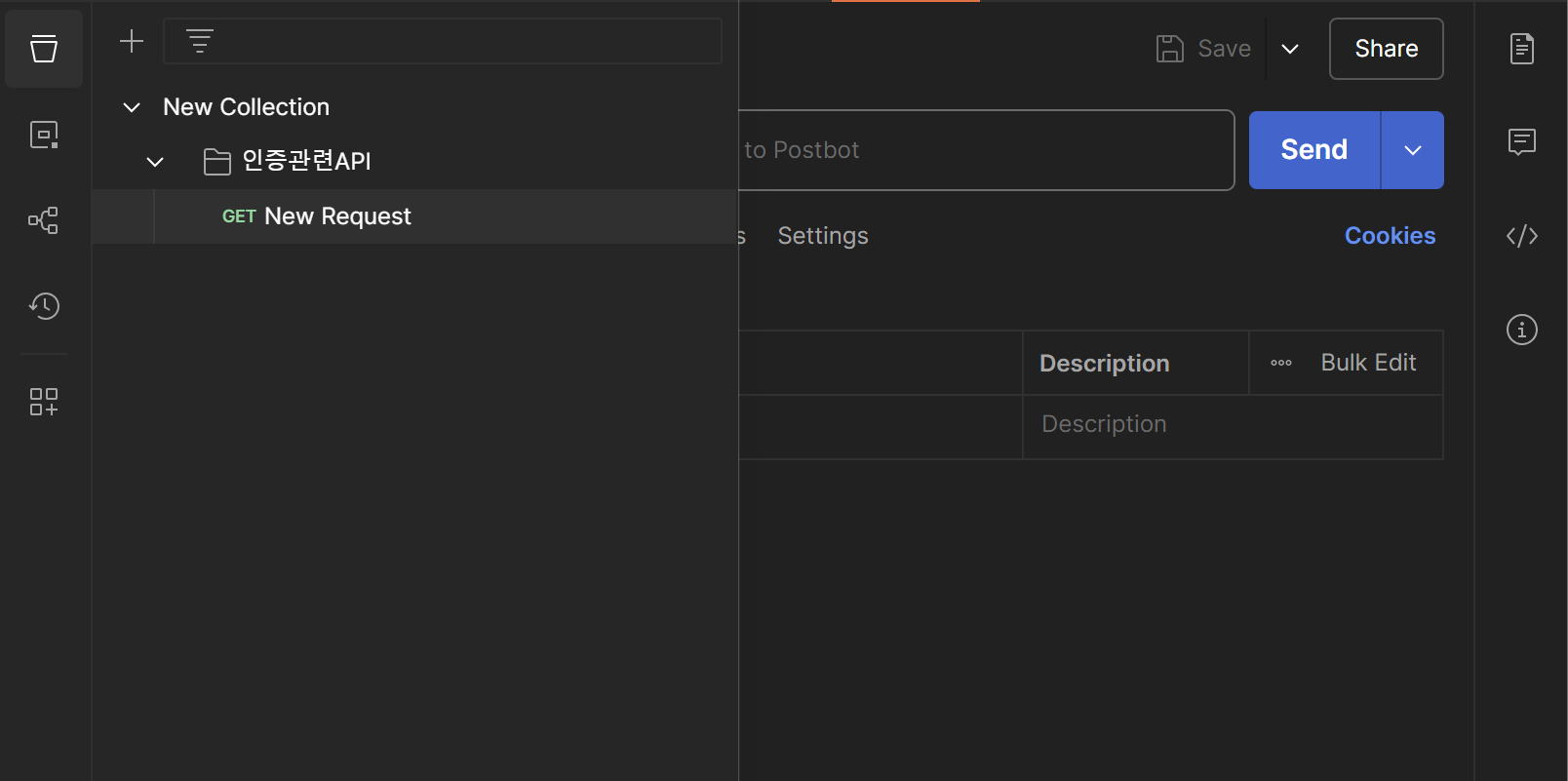Click the collections filter search field
The image size is (1568, 781).
coord(443,41)
